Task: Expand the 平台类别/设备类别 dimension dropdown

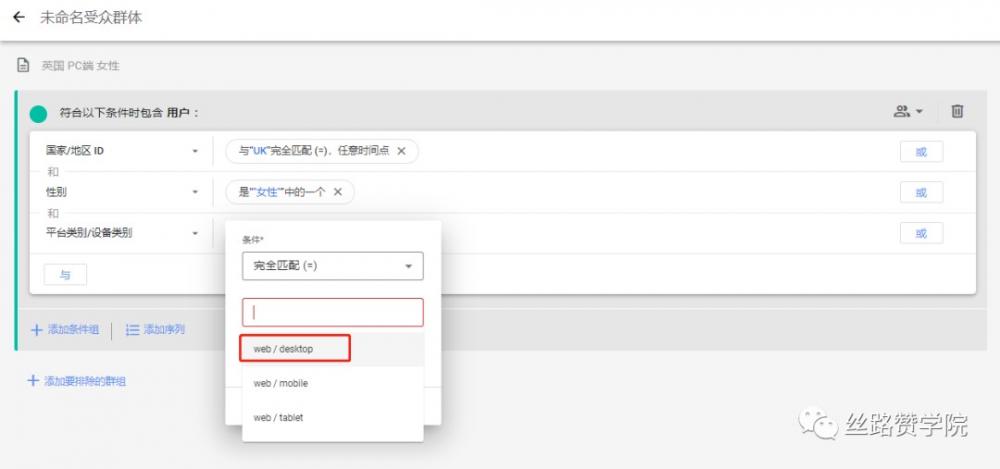Action: tap(195, 234)
